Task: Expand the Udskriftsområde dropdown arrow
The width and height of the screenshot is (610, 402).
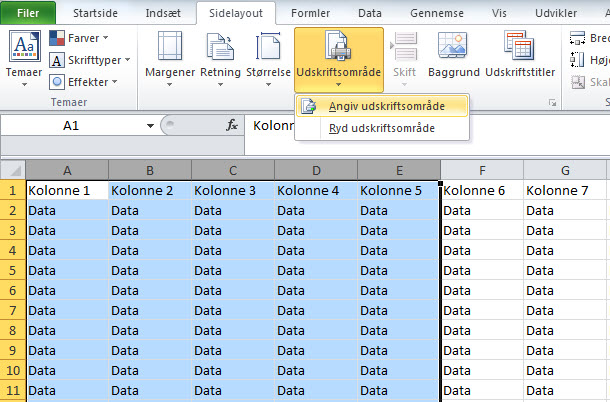Action: 338,84
